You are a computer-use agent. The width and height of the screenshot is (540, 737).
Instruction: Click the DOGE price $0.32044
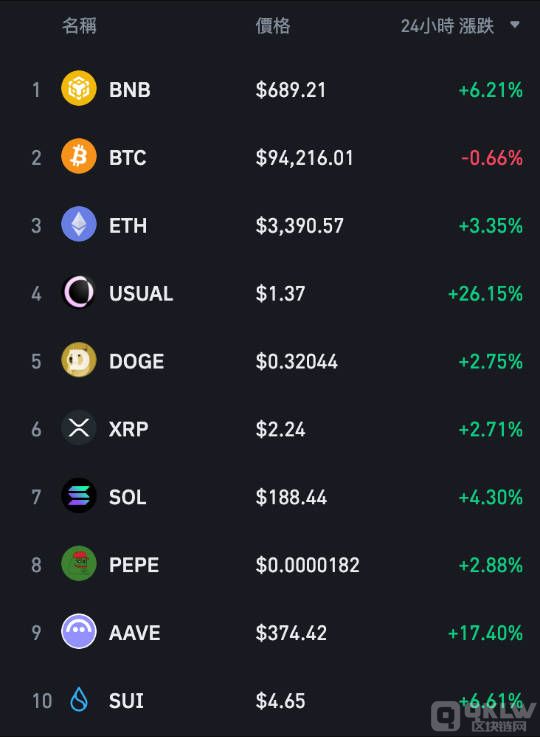point(297,362)
